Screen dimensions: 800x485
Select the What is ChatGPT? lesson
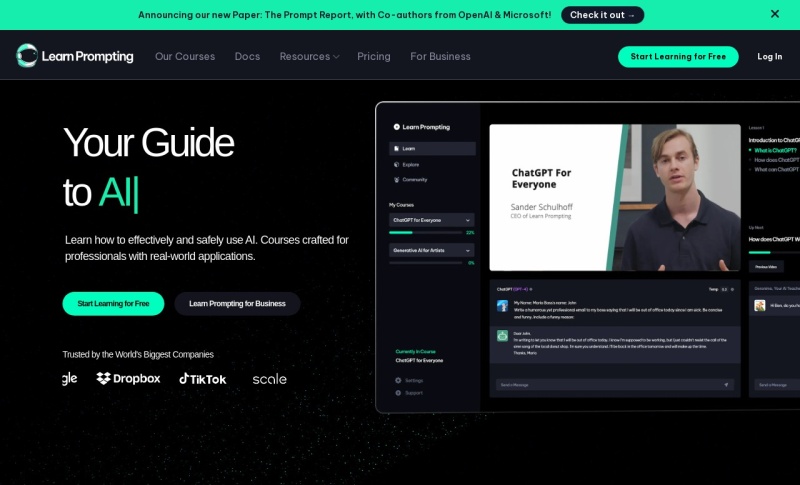pos(774,150)
